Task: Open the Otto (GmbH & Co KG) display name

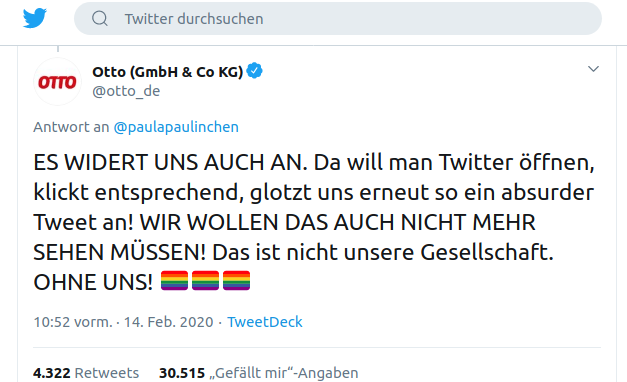Action: [168, 72]
